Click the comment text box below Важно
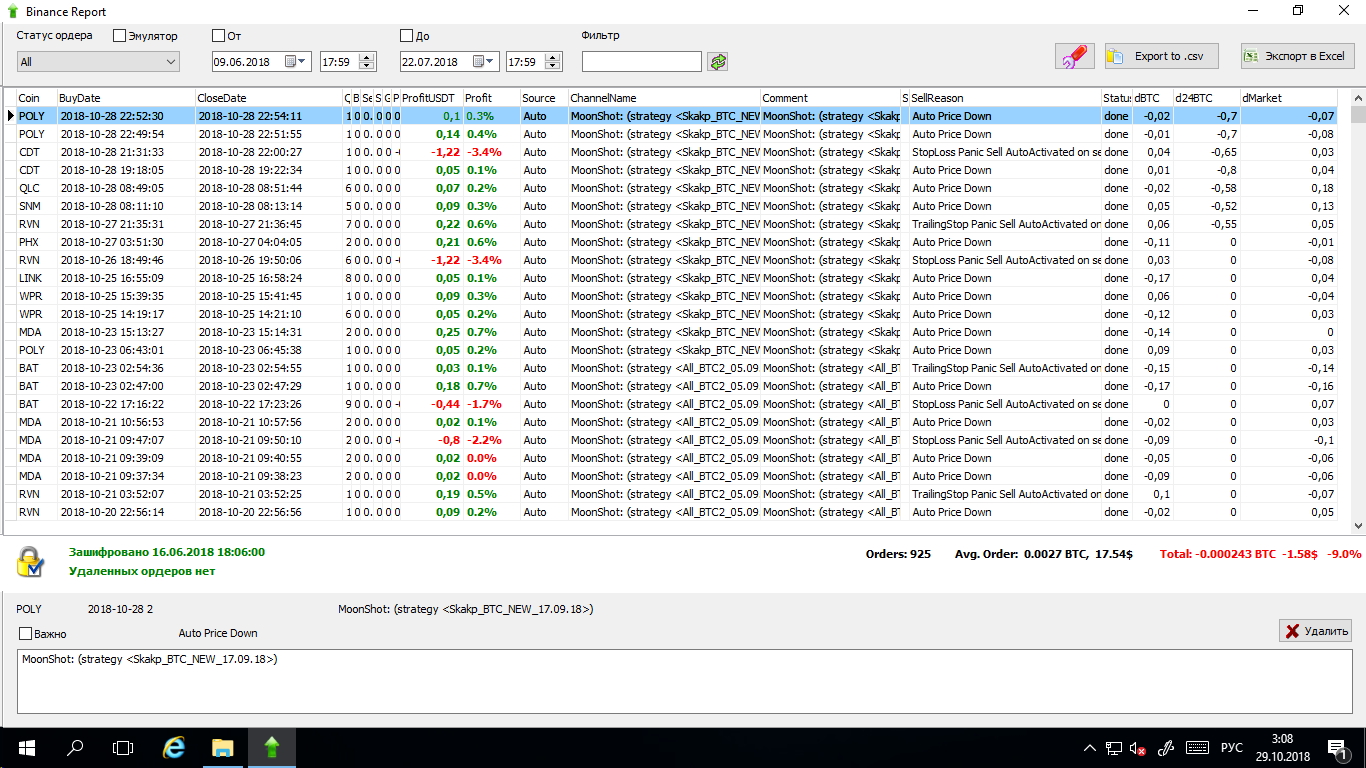The width and height of the screenshot is (1366, 768). click(x=685, y=681)
